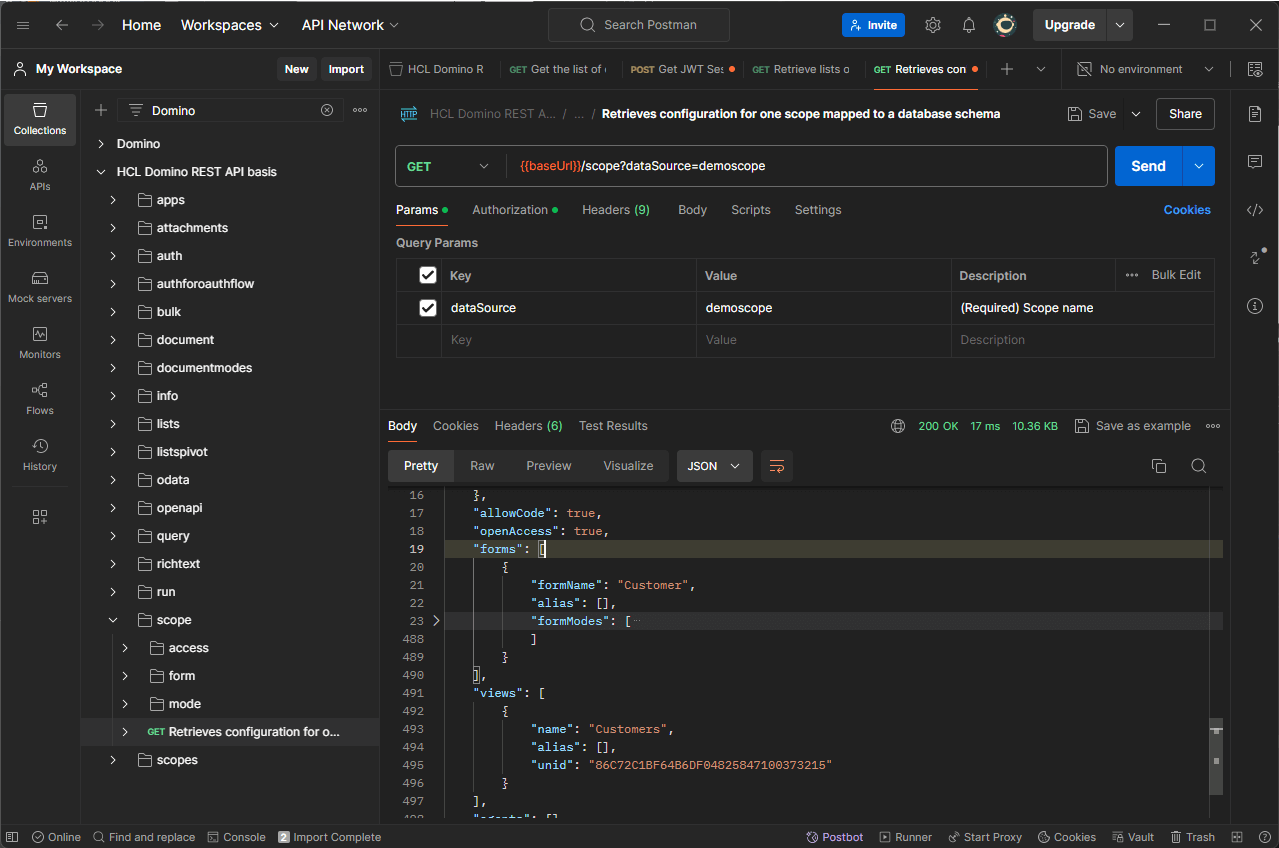
Task: Switch to the Raw response view
Action: [482, 466]
